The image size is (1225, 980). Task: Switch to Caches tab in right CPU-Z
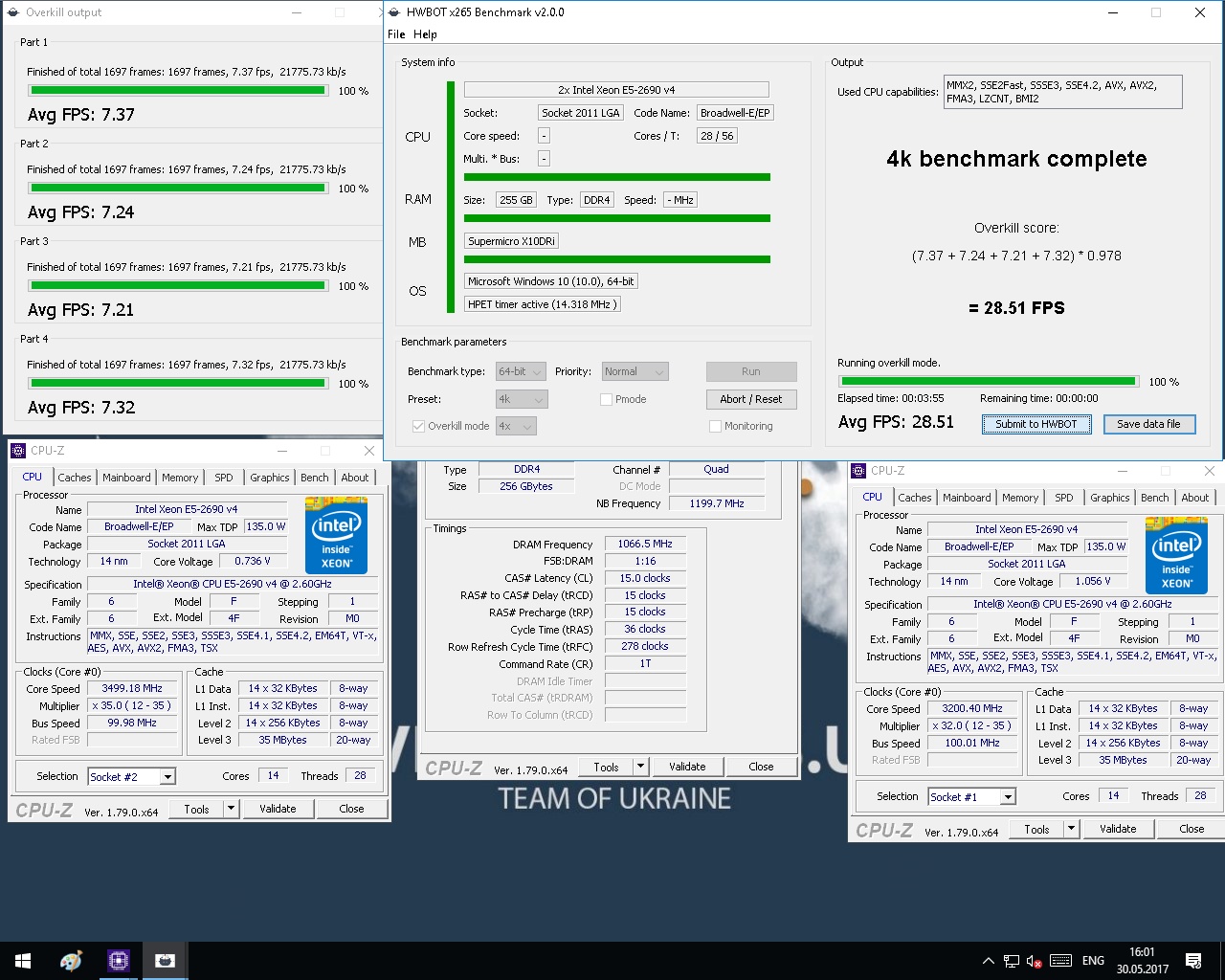914,498
